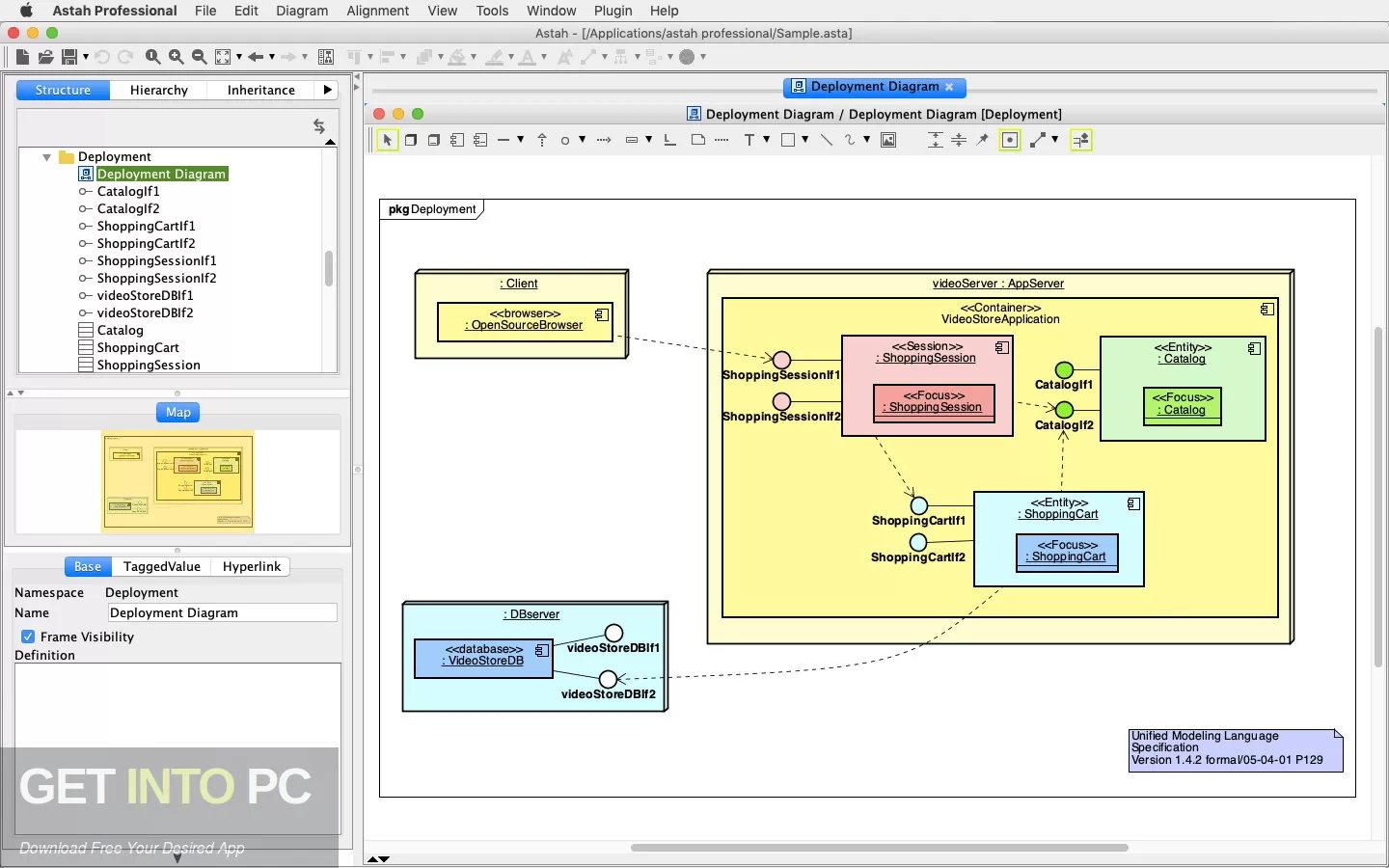
Task: Select the Text tool
Action: pyautogui.click(x=749, y=140)
